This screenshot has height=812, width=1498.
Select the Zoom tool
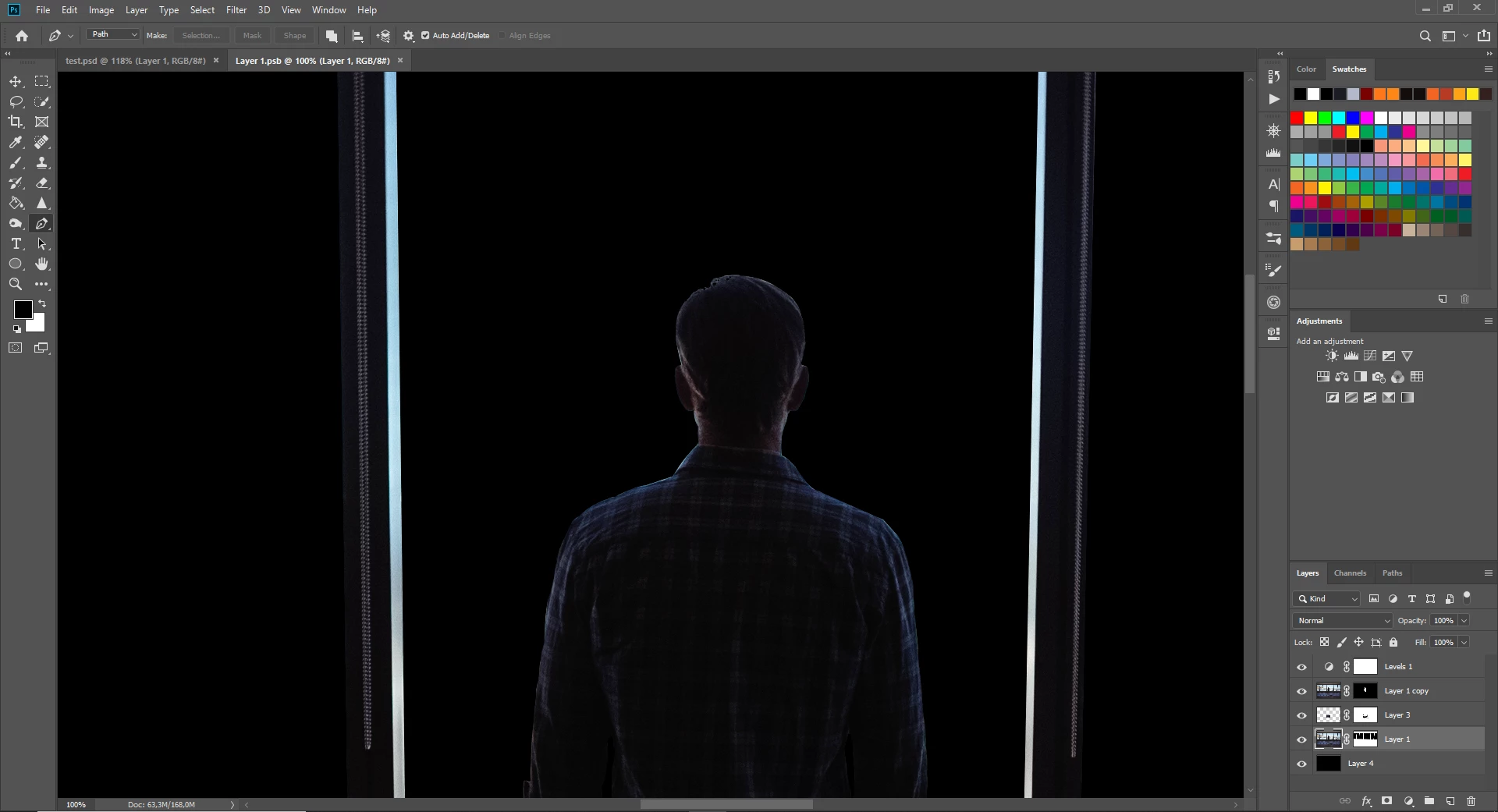[16, 284]
